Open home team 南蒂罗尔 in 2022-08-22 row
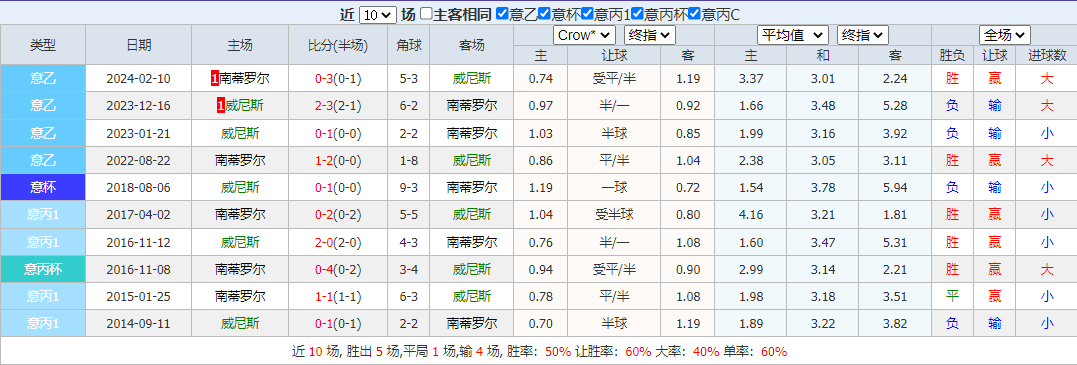This screenshot has height=365, width=1077. coord(240,161)
